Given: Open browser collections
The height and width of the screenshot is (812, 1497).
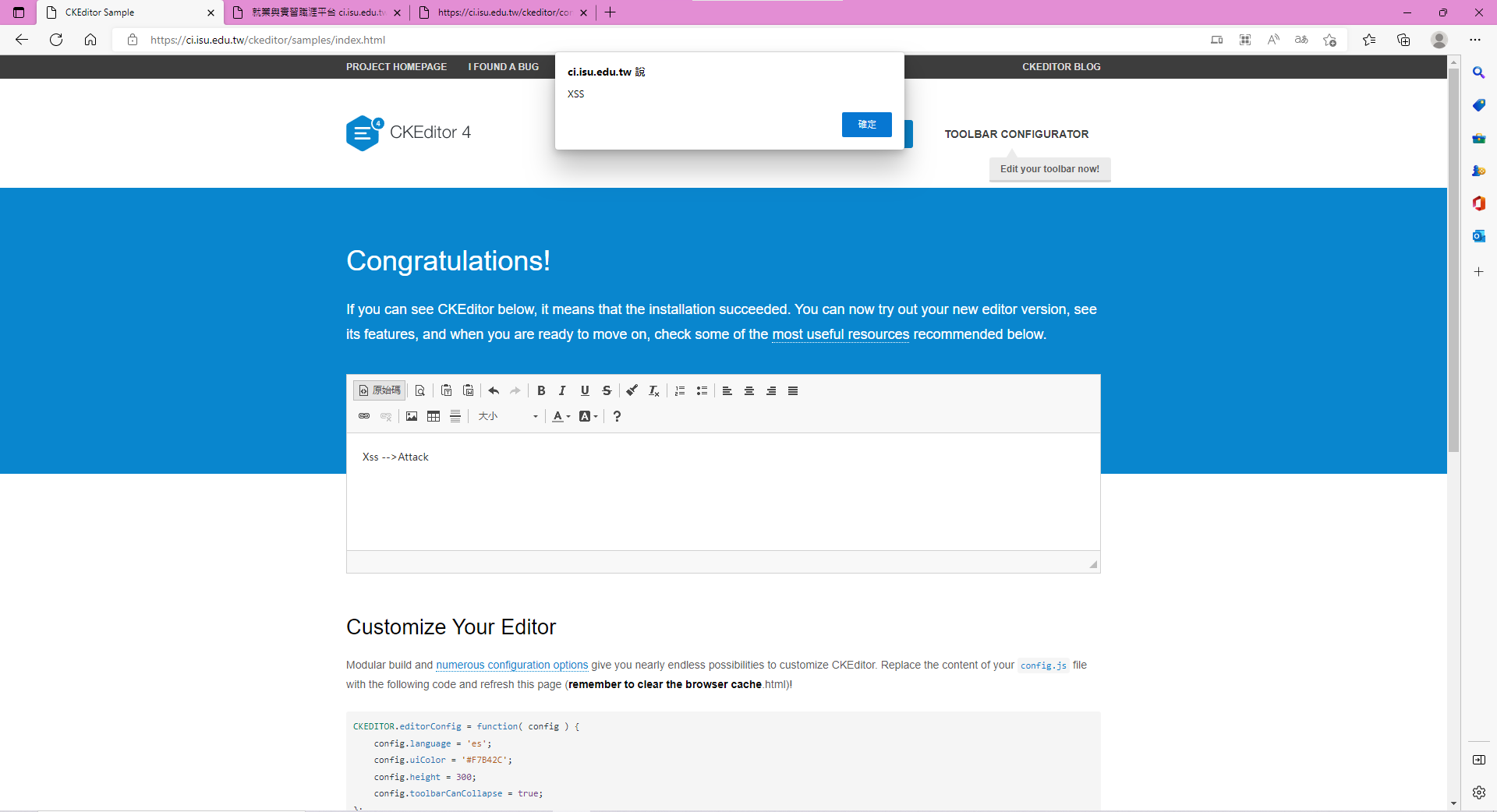Looking at the screenshot, I should (1403, 40).
